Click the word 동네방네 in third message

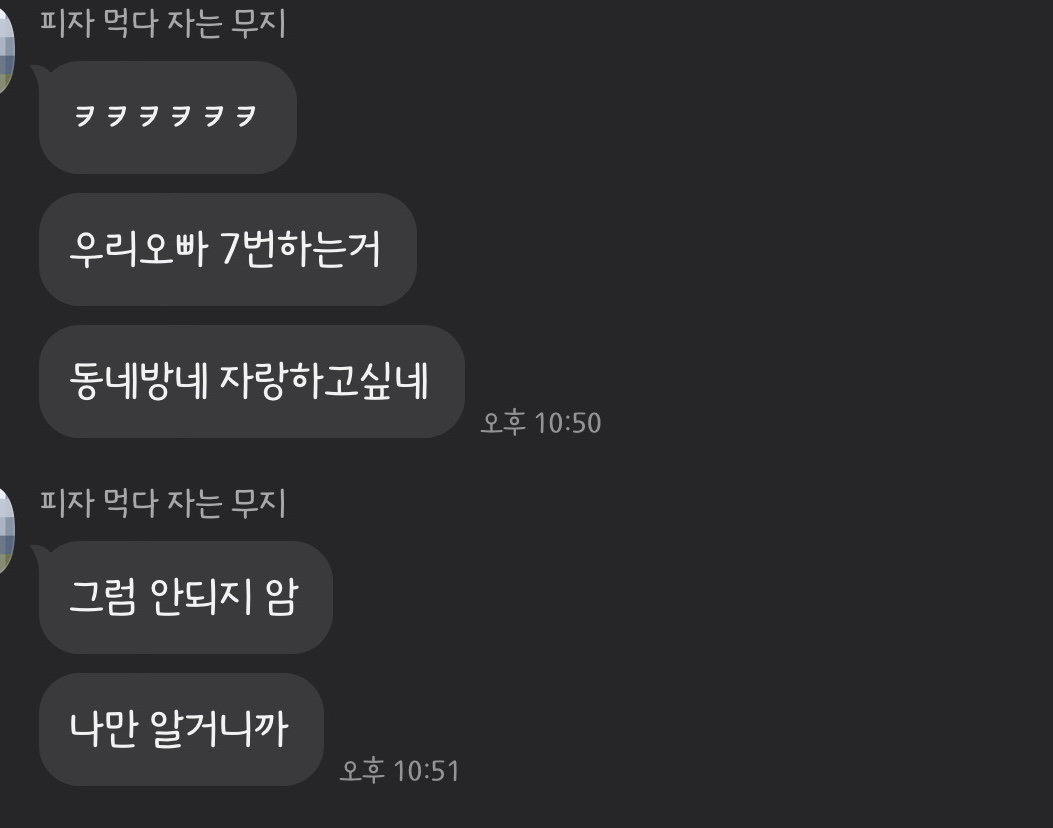139,381
